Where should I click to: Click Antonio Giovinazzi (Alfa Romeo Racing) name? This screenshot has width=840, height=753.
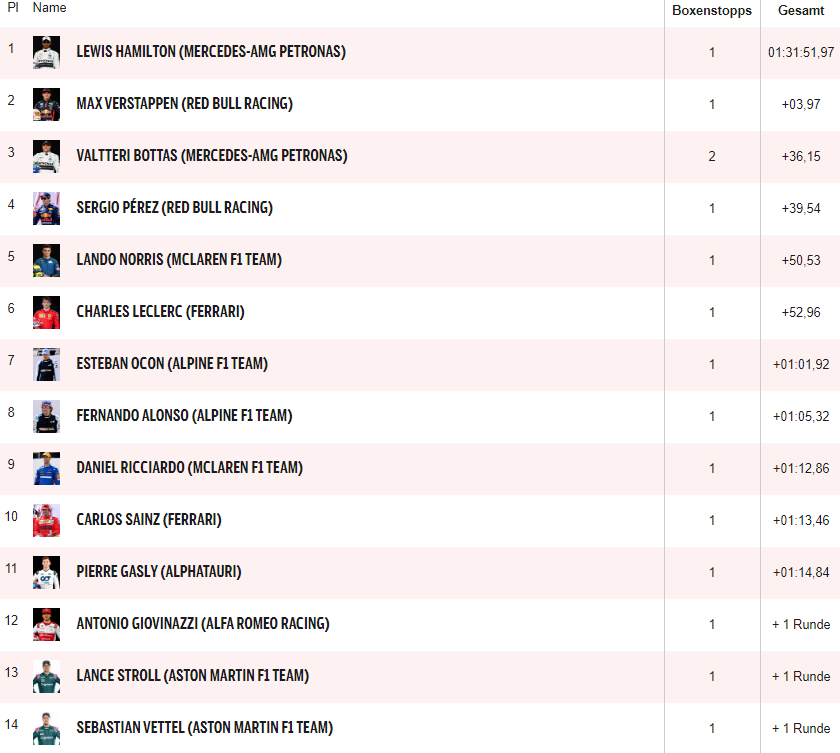tap(203, 624)
